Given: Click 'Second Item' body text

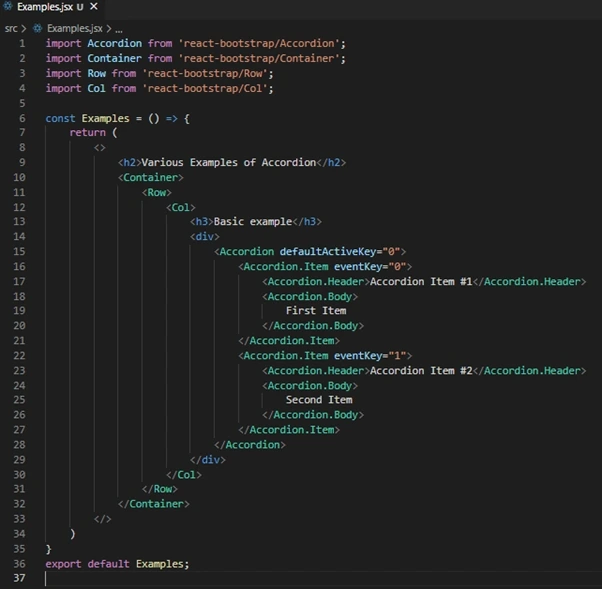Looking at the screenshot, I should 319,400.
